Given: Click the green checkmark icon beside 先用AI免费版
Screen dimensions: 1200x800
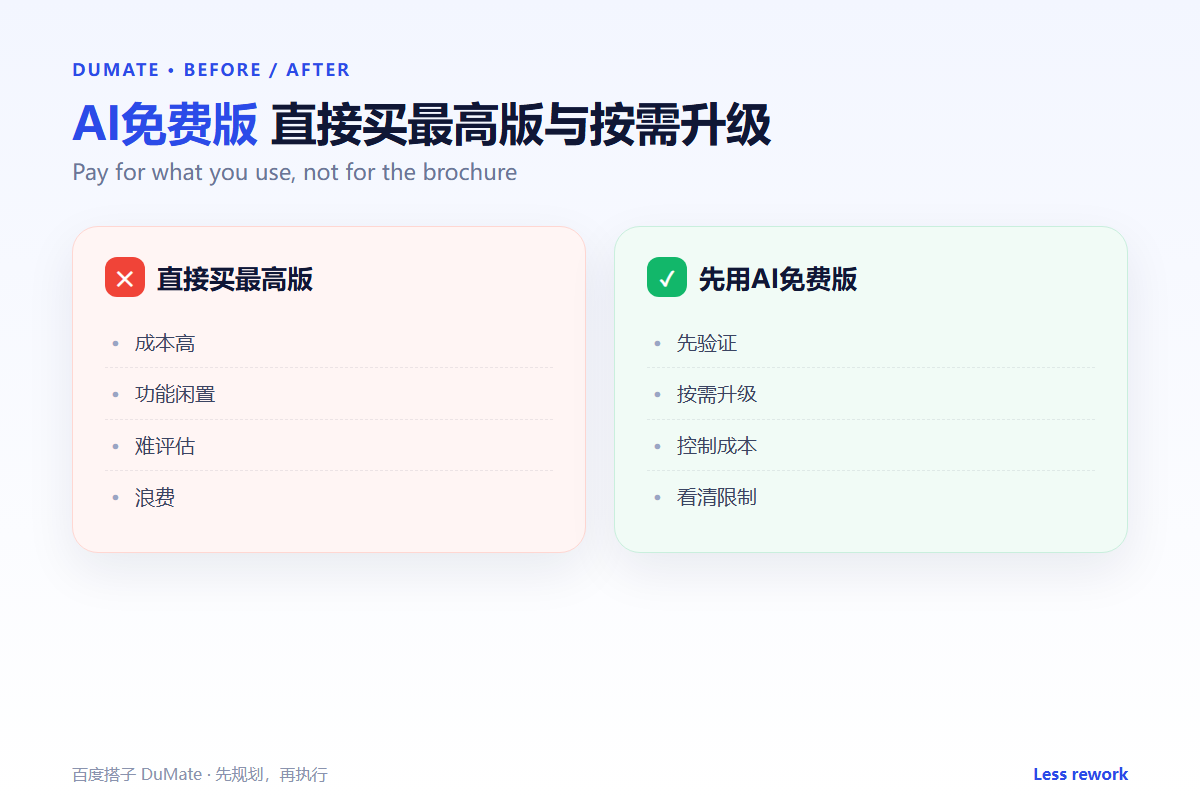Looking at the screenshot, I should [667, 277].
